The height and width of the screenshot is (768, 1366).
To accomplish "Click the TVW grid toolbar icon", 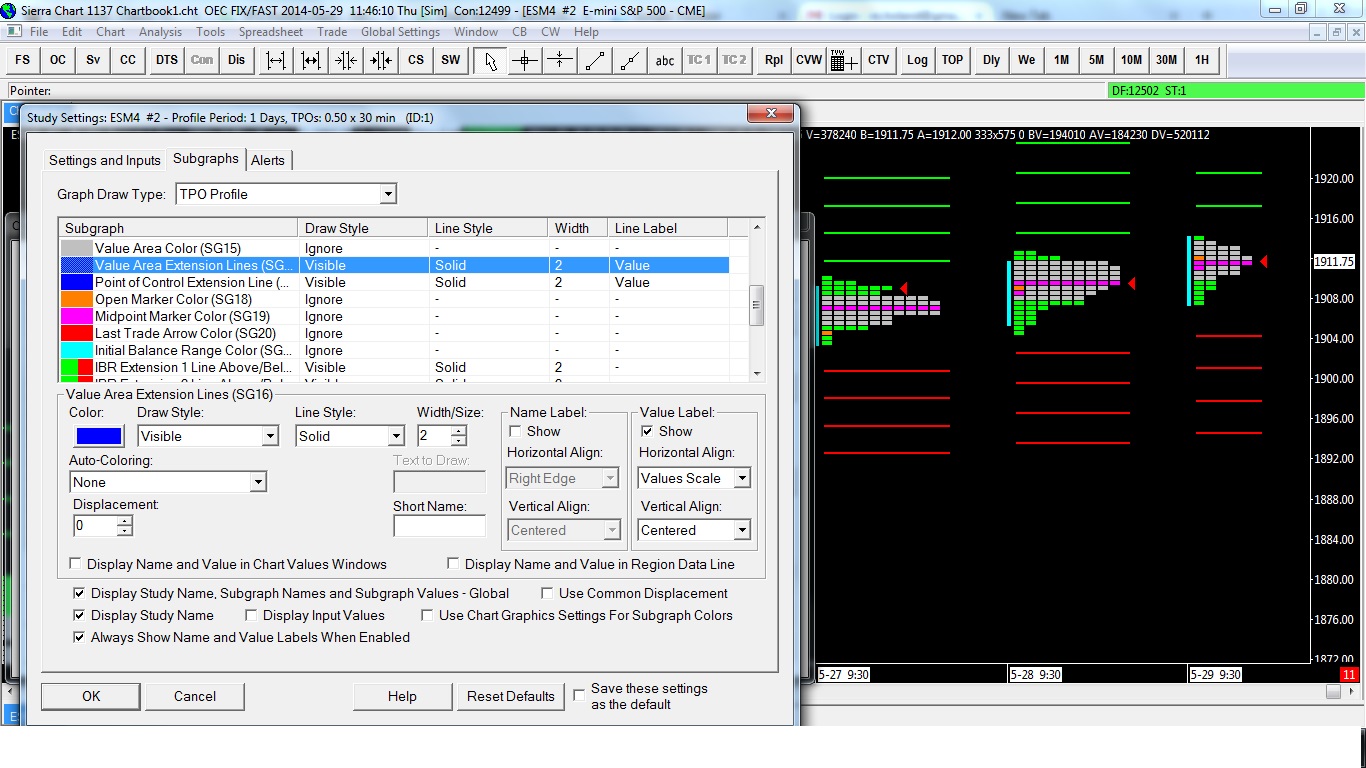I will coord(843,60).
